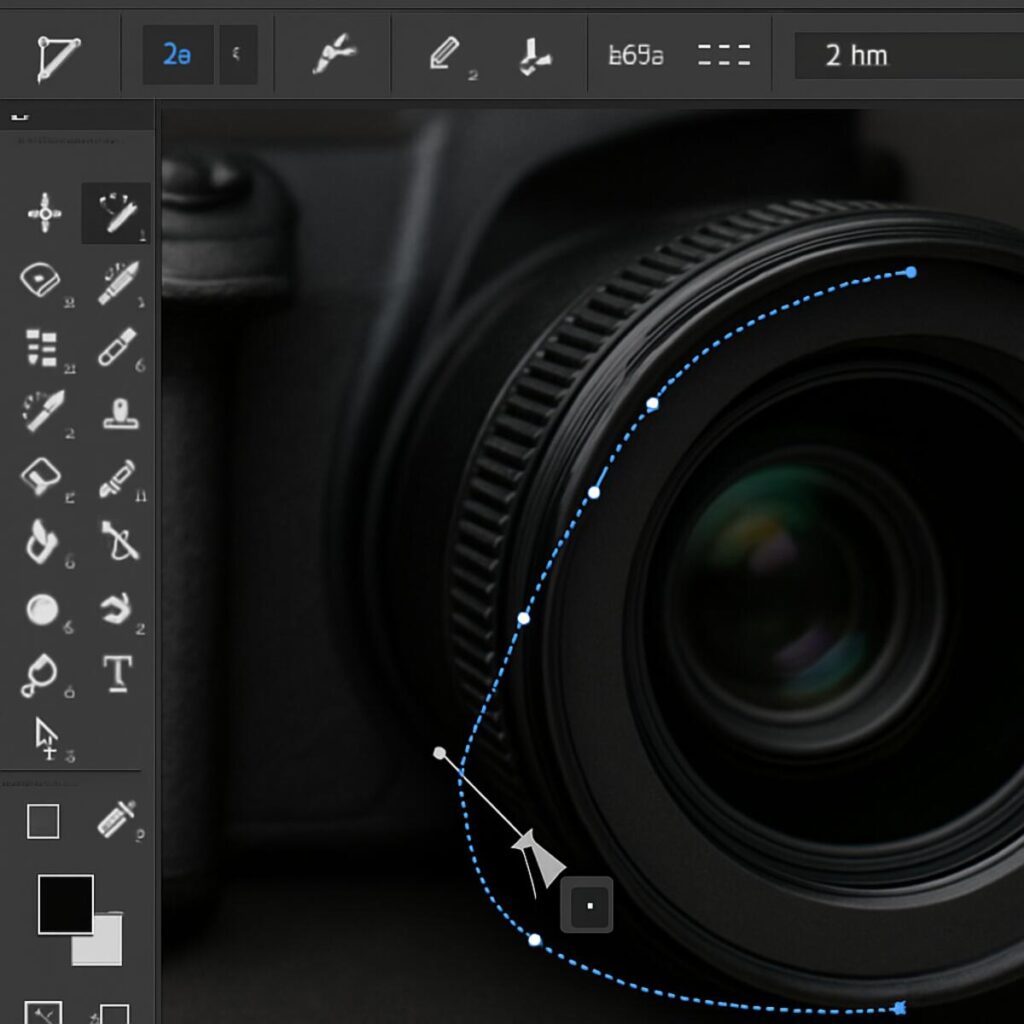
Task: Select the path polygon icon in options bar
Action: tap(57, 58)
